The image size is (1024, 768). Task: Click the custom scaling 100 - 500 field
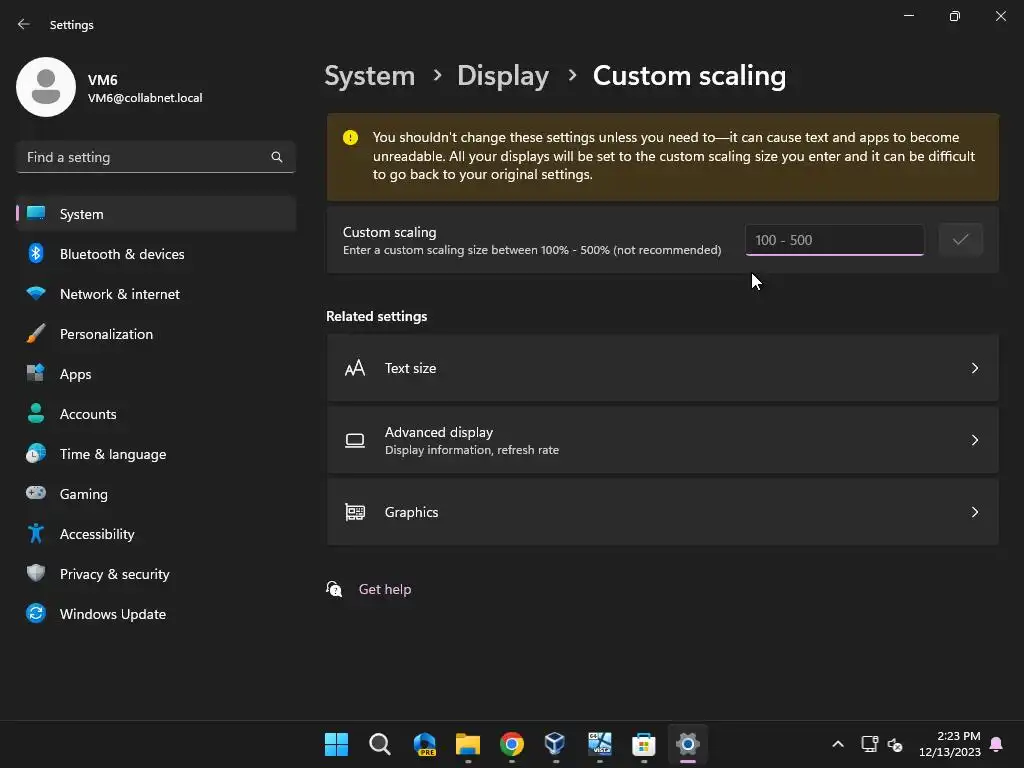click(x=835, y=240)
